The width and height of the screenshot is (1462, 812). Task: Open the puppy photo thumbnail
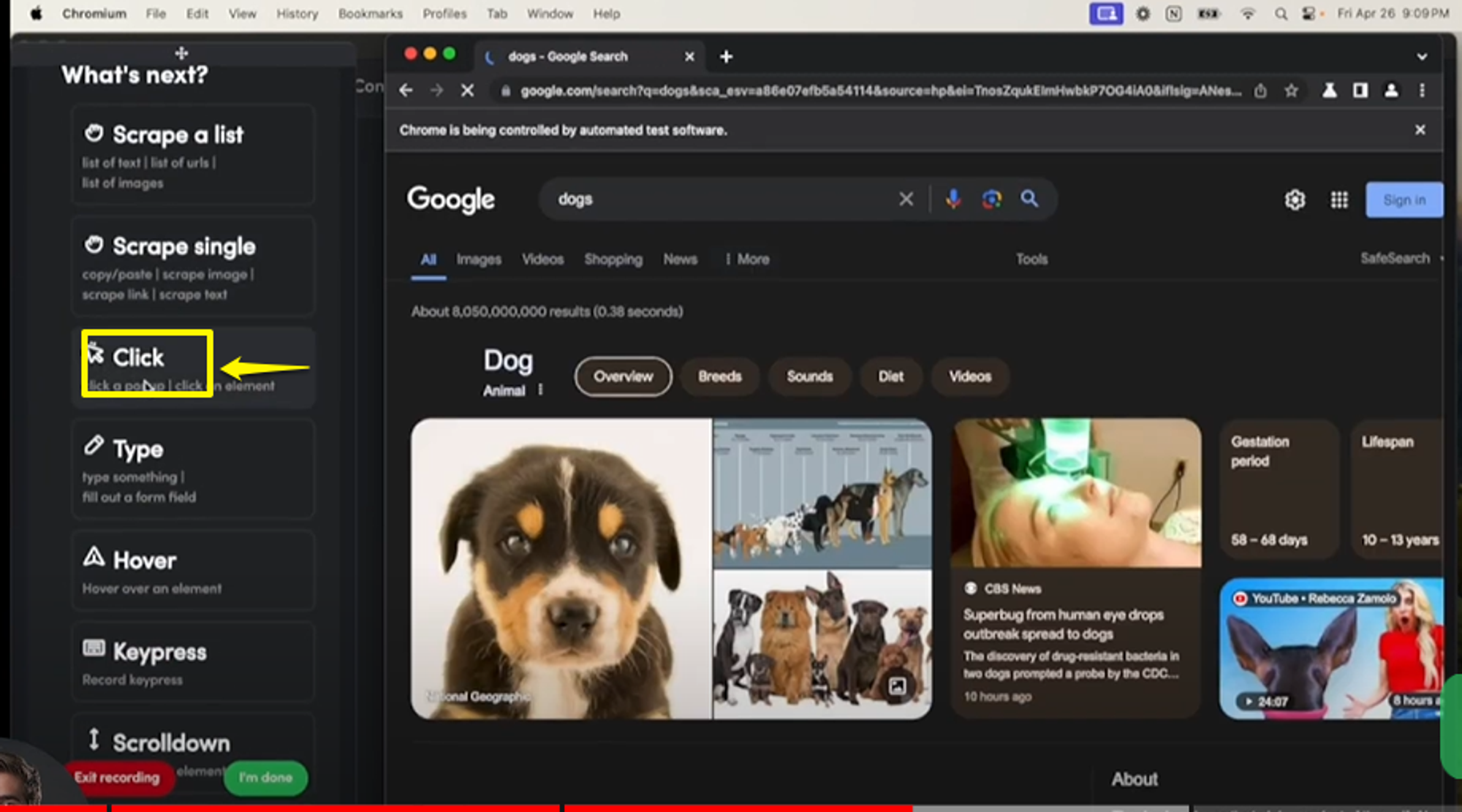point(561,569)
